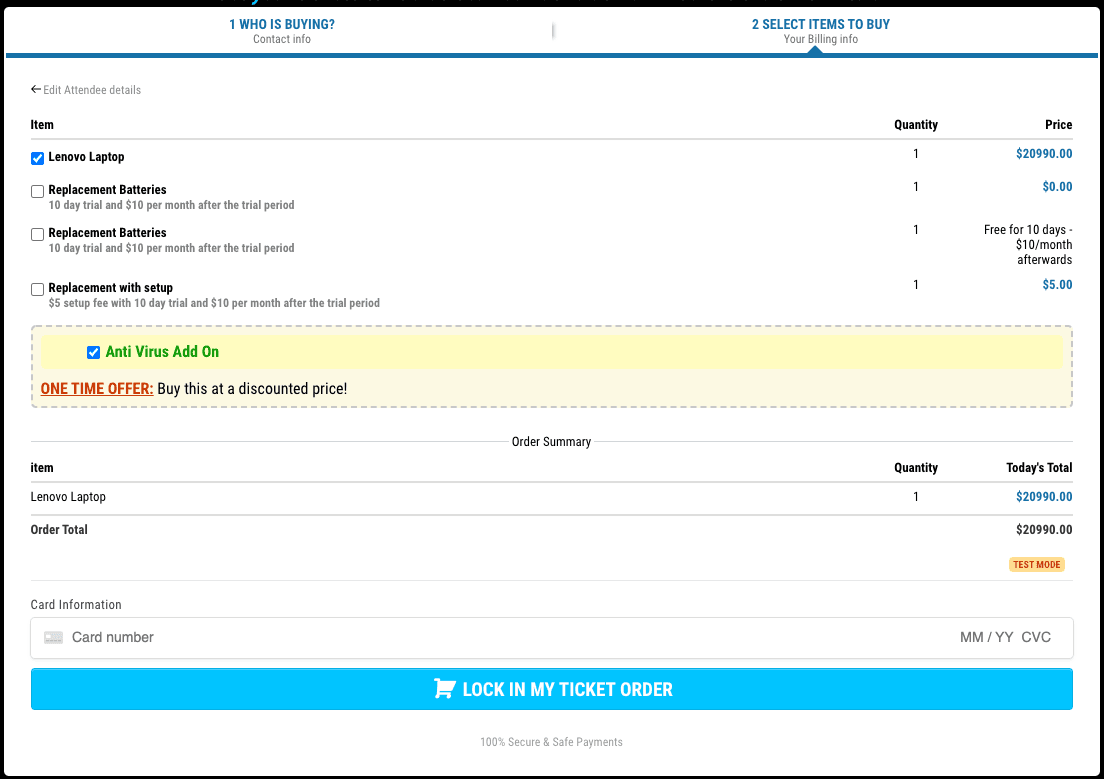This screenshot has width=1104, height=779.
Task: Tick the Replacement Batteries checkbox priced $0.00
Action: 37,192
